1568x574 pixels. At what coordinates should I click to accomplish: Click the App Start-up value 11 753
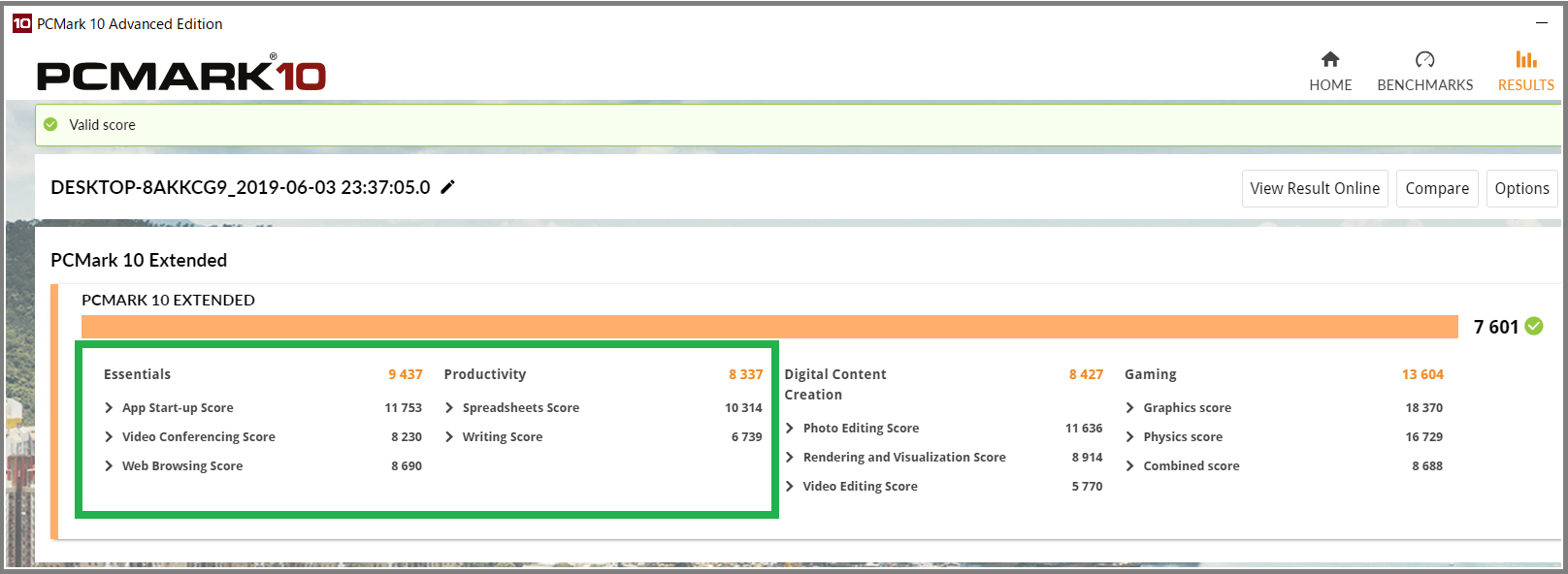404,408
